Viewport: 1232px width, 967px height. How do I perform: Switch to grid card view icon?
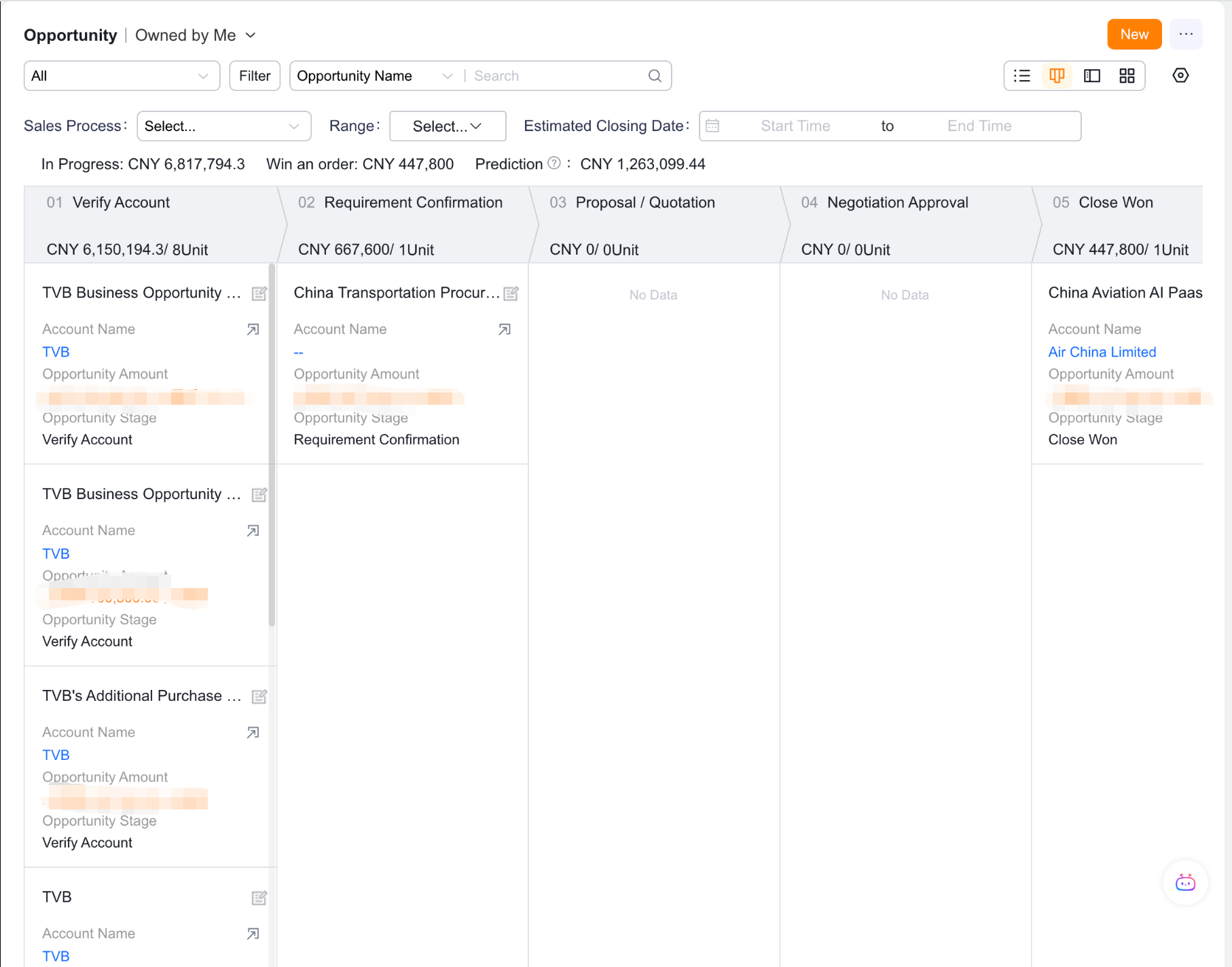coord(1127,75)
